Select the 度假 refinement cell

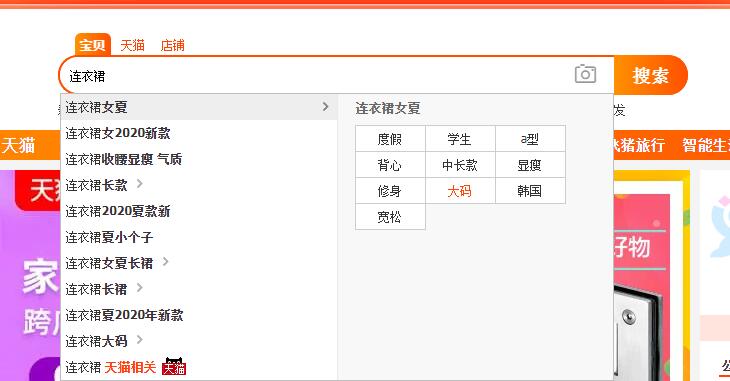(390, 139)
